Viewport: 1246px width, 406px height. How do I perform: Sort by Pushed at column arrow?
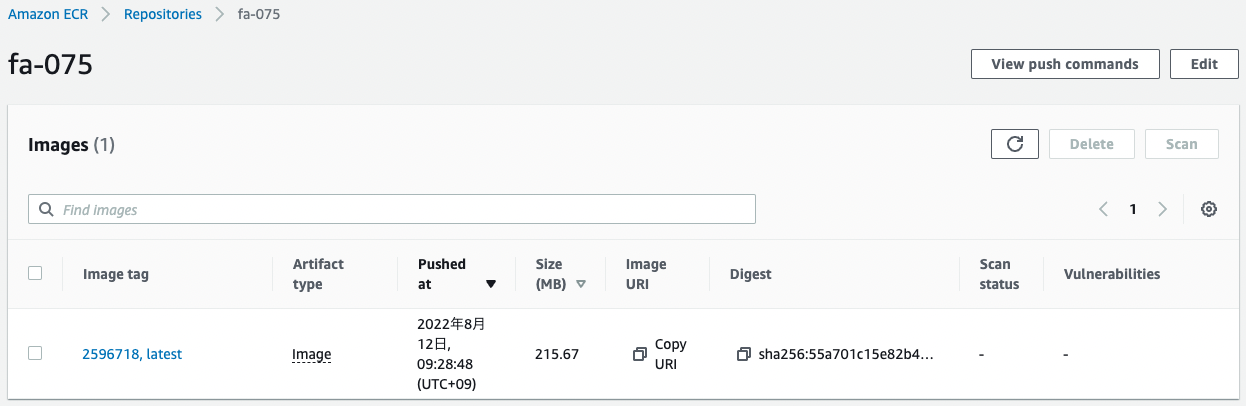[491, 284]
